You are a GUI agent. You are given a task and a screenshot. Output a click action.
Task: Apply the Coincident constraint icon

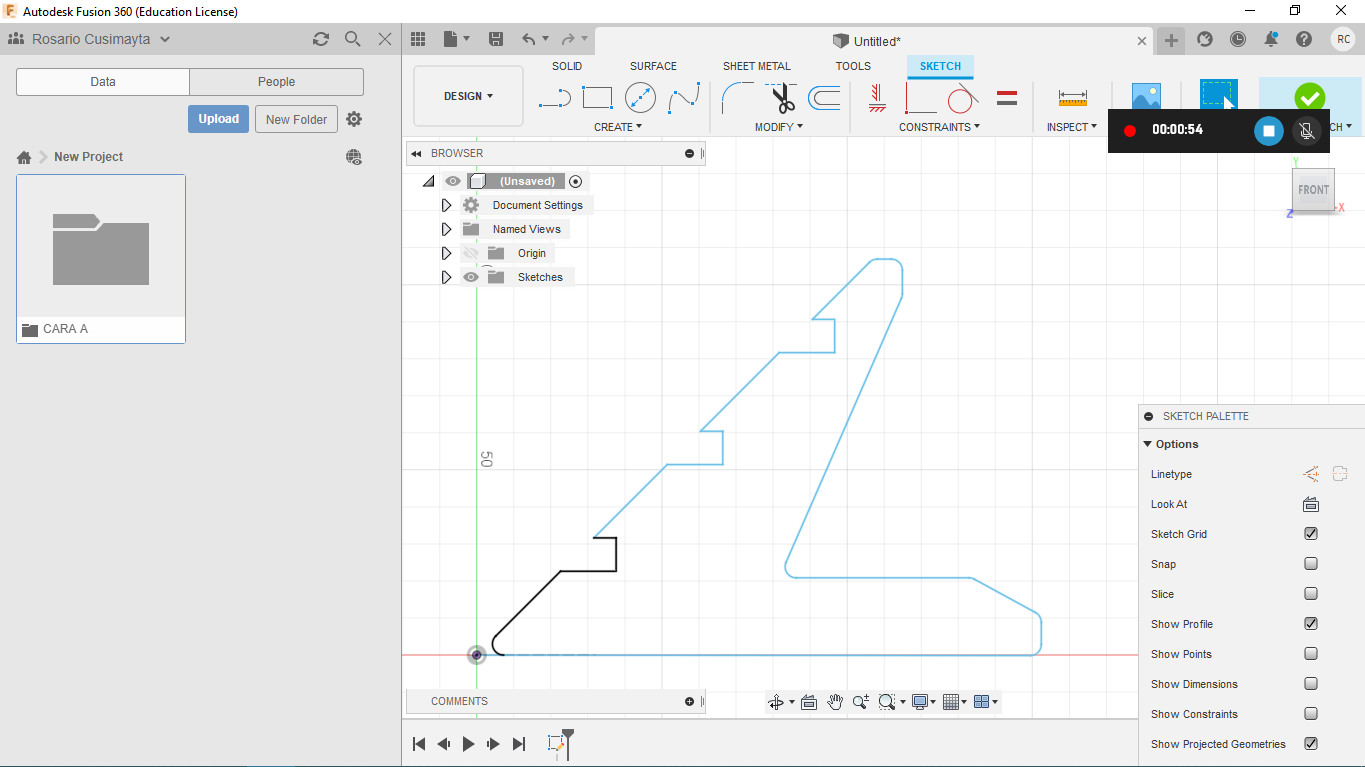tap(921, 98)
